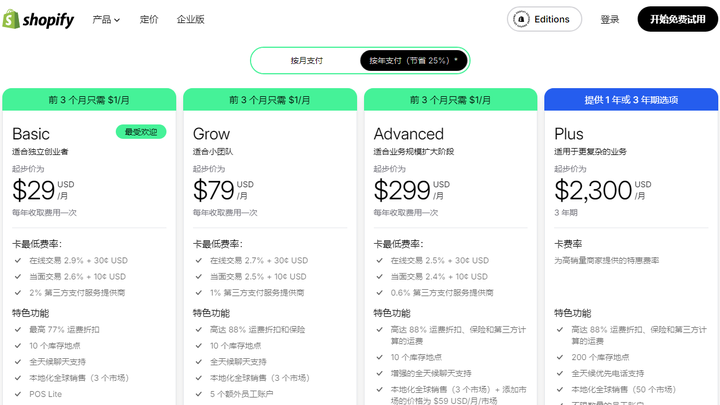Click the Advanced plan green promo banner
The width and height of the screenshot is (720, 405).
[450, 100]
